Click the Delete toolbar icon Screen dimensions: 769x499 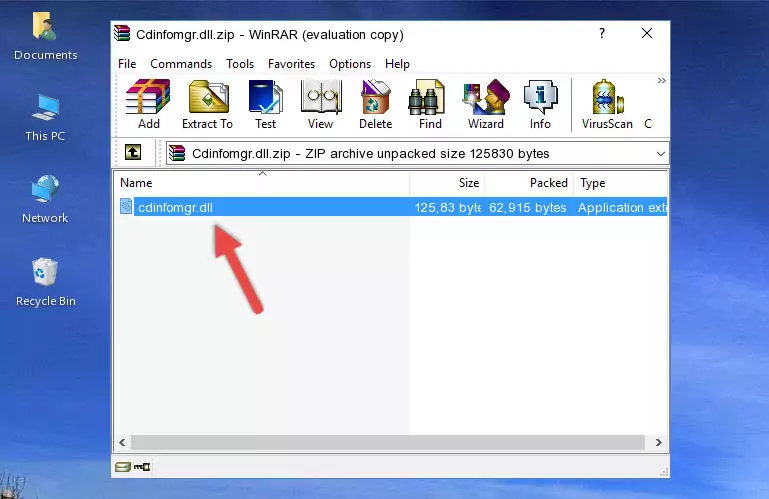[x=375, y=104]
